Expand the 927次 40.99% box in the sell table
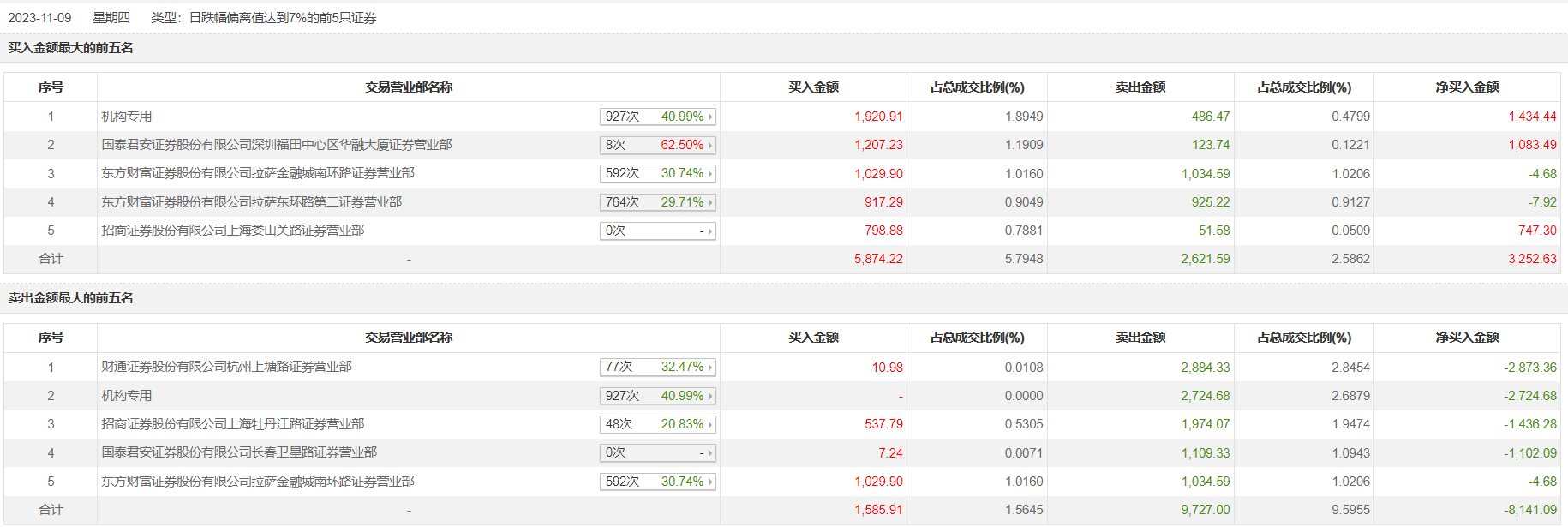 click(x=709, y=397)
